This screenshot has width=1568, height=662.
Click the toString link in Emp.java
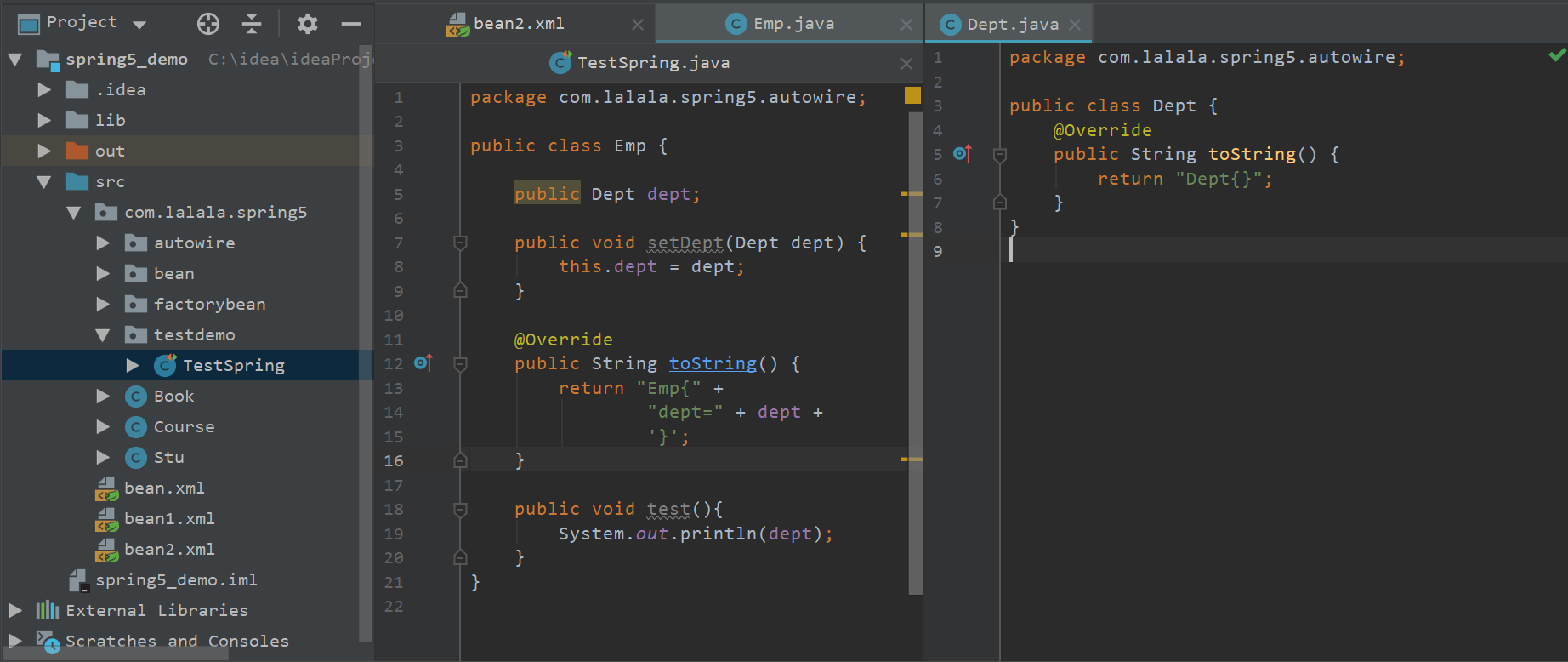point(713,363)
